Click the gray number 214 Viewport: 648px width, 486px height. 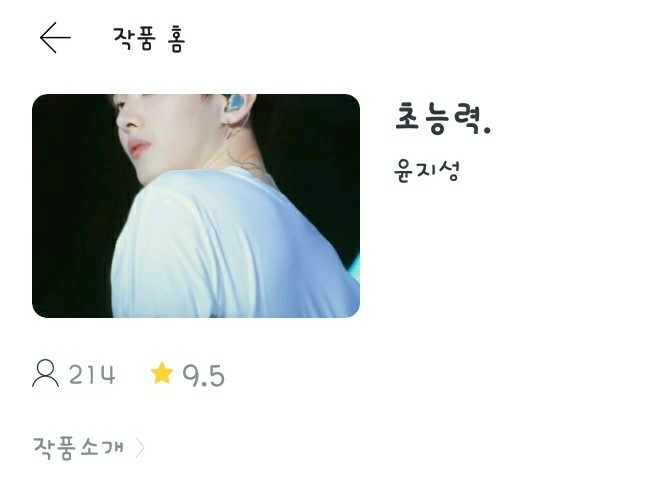pyautogui.click(x=92, y=375)
